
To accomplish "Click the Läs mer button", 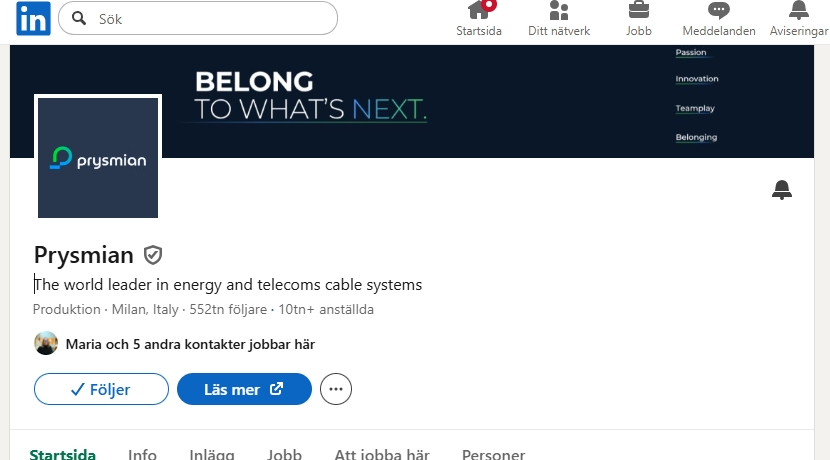I will [x=244, y=389].
